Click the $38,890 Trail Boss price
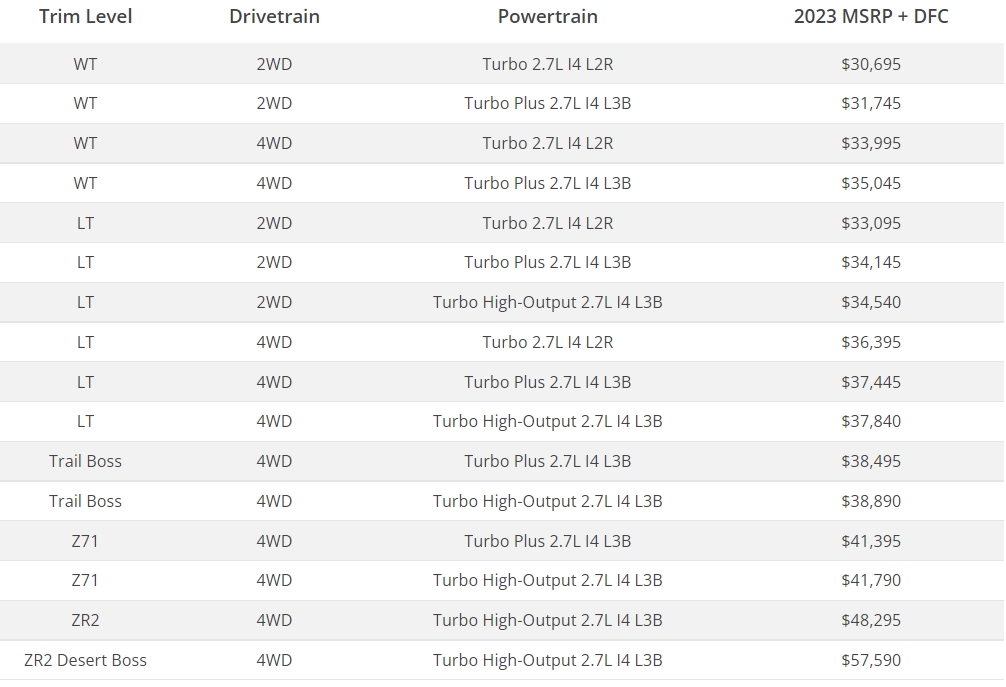This screenshot has height=687, width=1006. tap(871, 501)
